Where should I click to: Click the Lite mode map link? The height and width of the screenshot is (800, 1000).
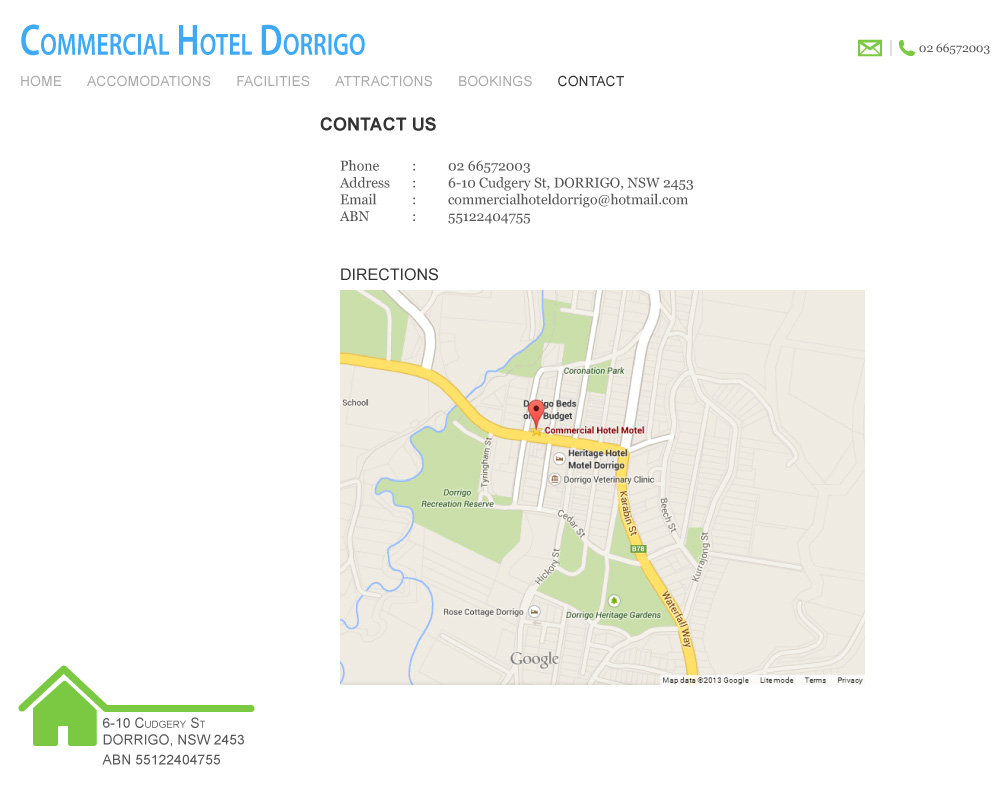[776, 680]
